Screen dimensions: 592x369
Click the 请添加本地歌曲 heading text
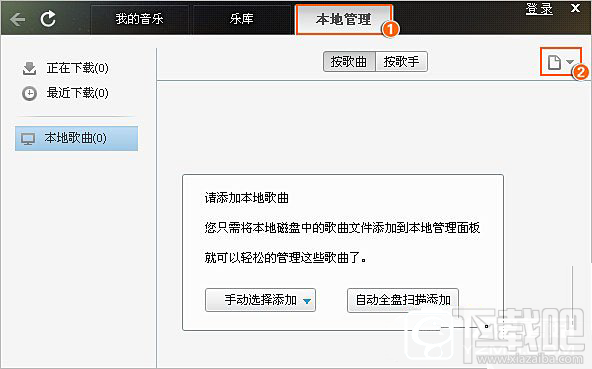pyautogui.click(x=247, y=198)
